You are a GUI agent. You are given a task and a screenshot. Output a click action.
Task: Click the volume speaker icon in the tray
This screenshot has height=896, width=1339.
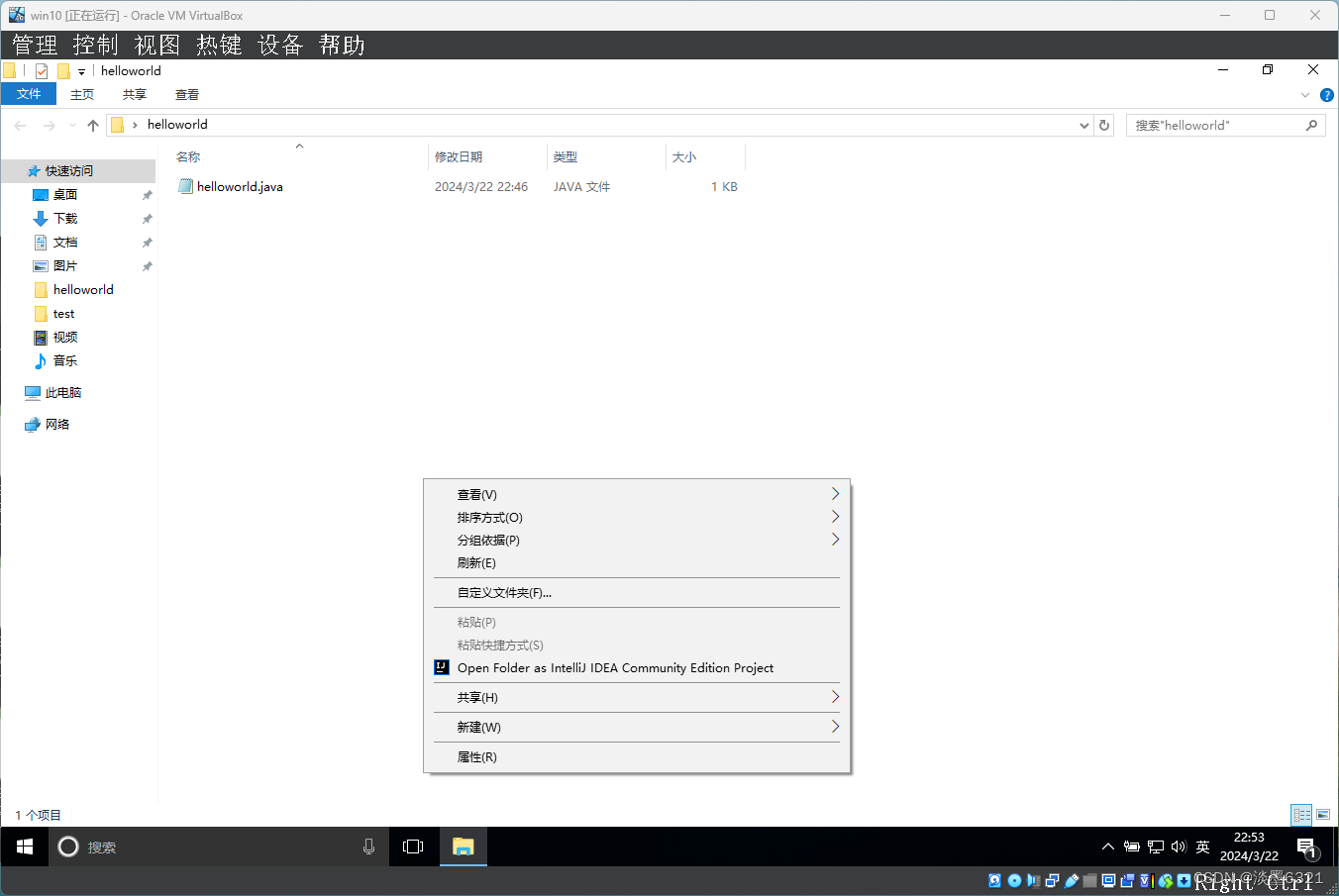tap(1179, 846)
